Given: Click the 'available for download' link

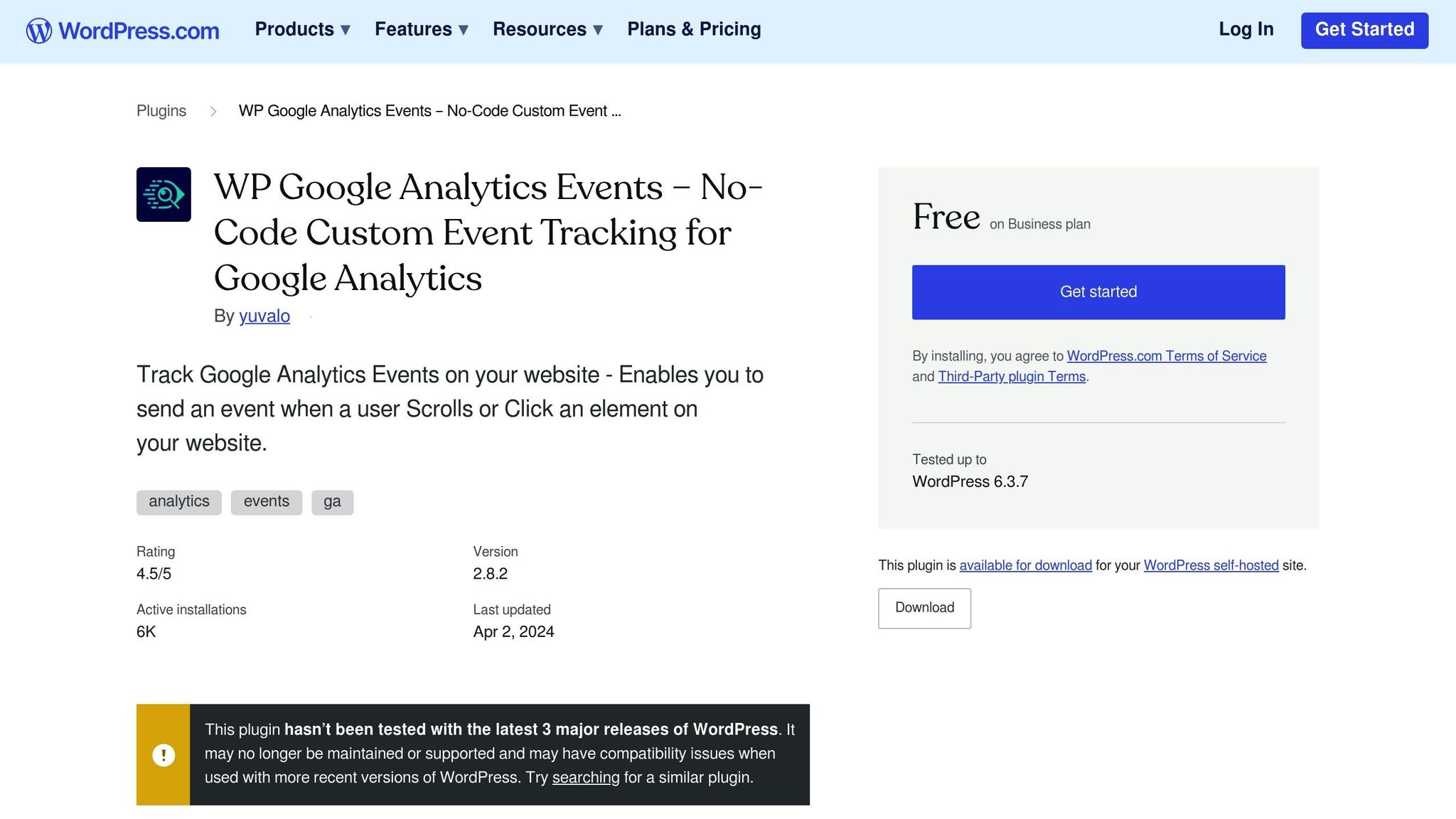Looking at the screenshot, I should pyautogui.click(x=1026, y=565).
